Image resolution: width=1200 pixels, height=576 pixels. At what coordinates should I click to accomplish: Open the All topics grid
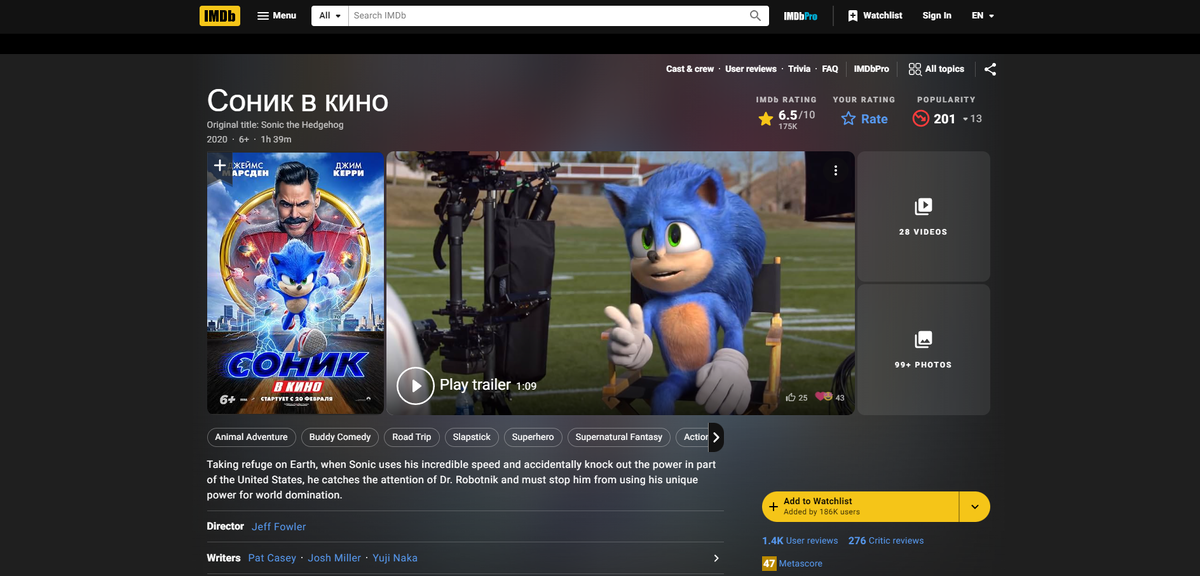pyautogui.click(x=937, y=69)
